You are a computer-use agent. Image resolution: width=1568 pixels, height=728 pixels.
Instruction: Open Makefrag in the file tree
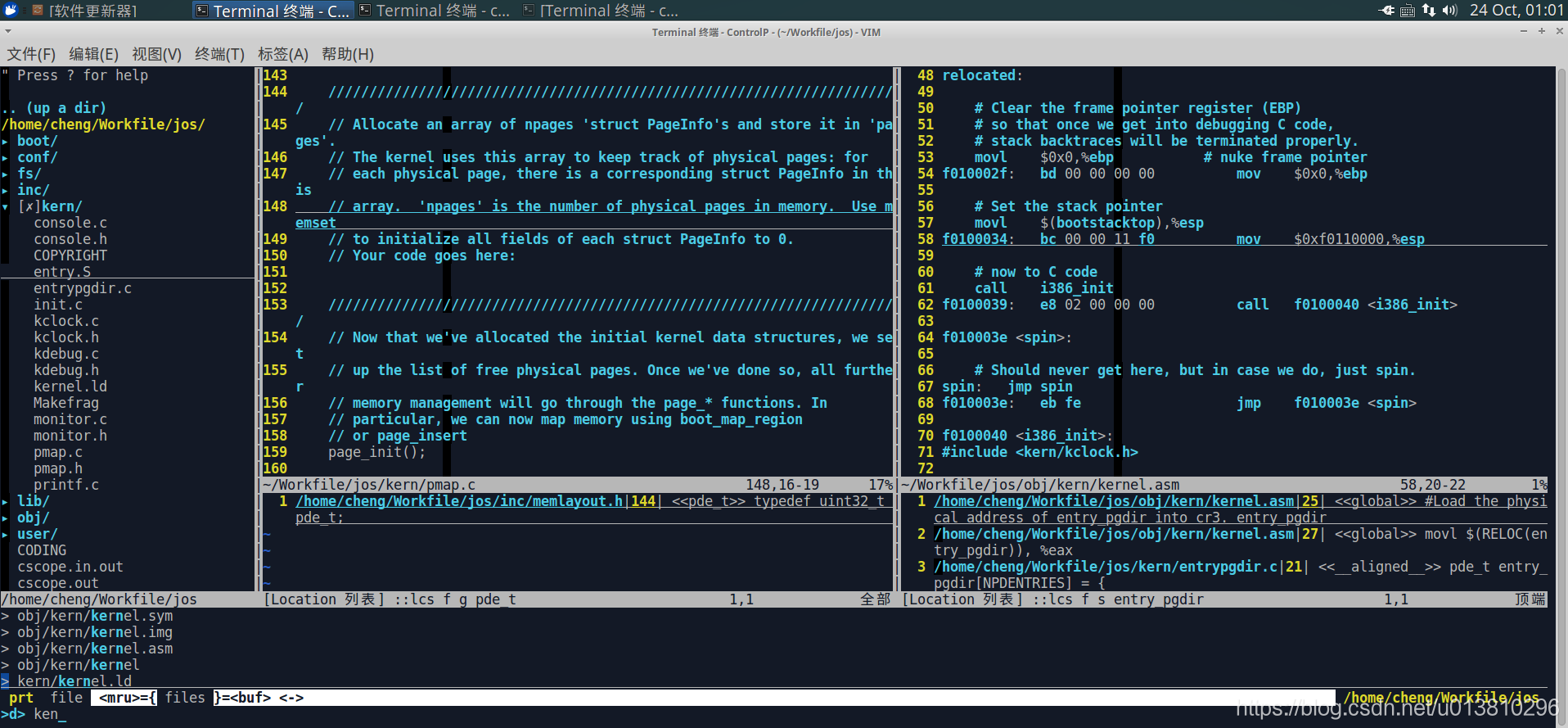pos(66,403)
